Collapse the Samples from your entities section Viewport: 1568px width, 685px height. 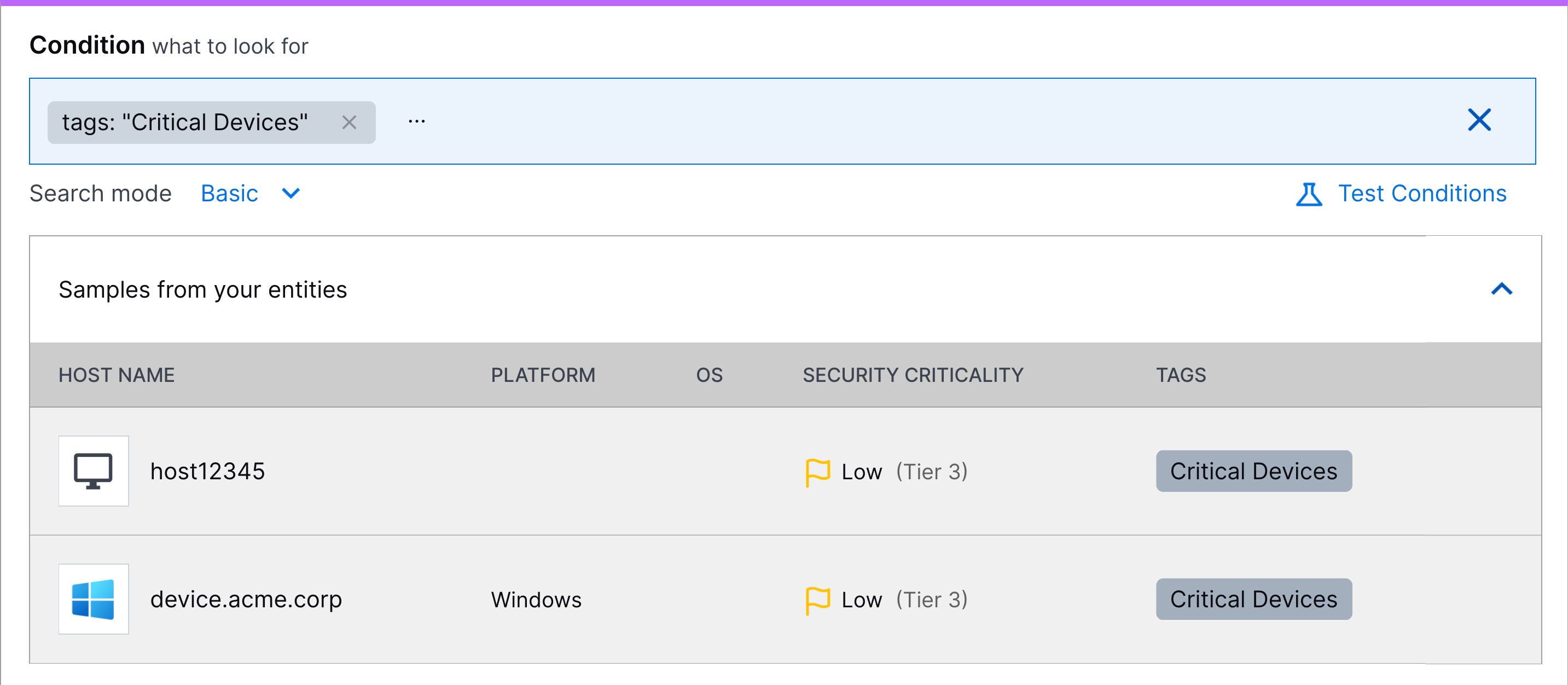(1502, 289)
